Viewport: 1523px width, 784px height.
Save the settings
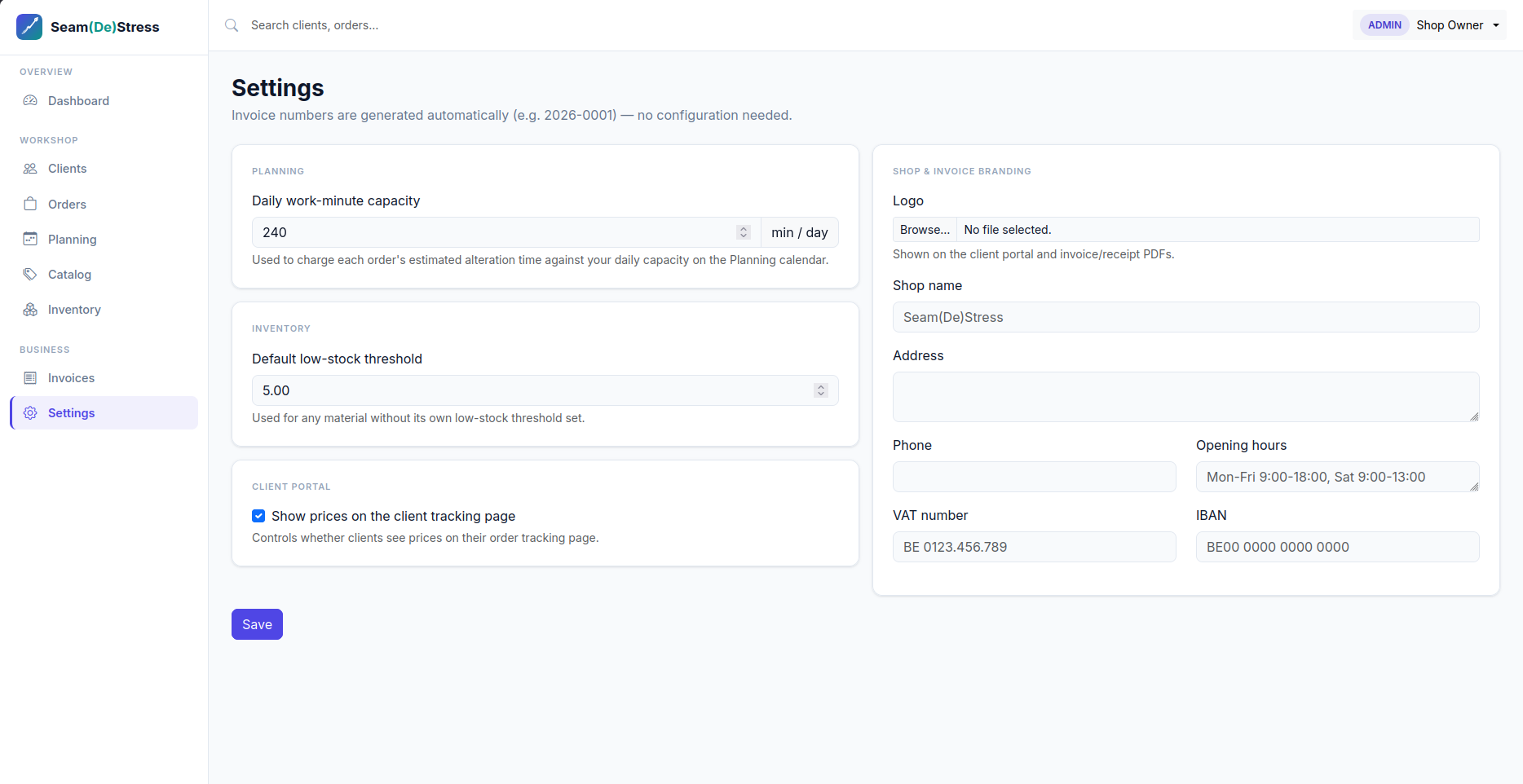[x=257, y=624]
